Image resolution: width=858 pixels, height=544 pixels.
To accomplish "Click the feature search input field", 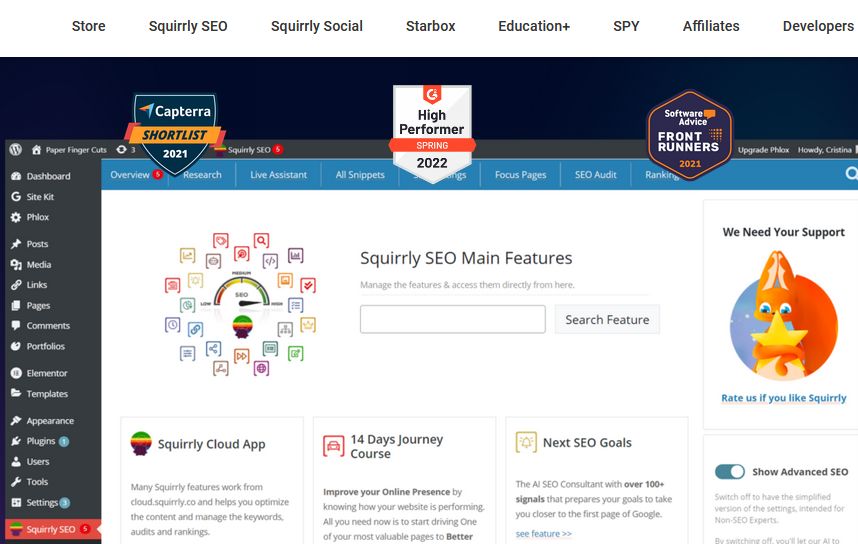I will (x=453, y=319).
